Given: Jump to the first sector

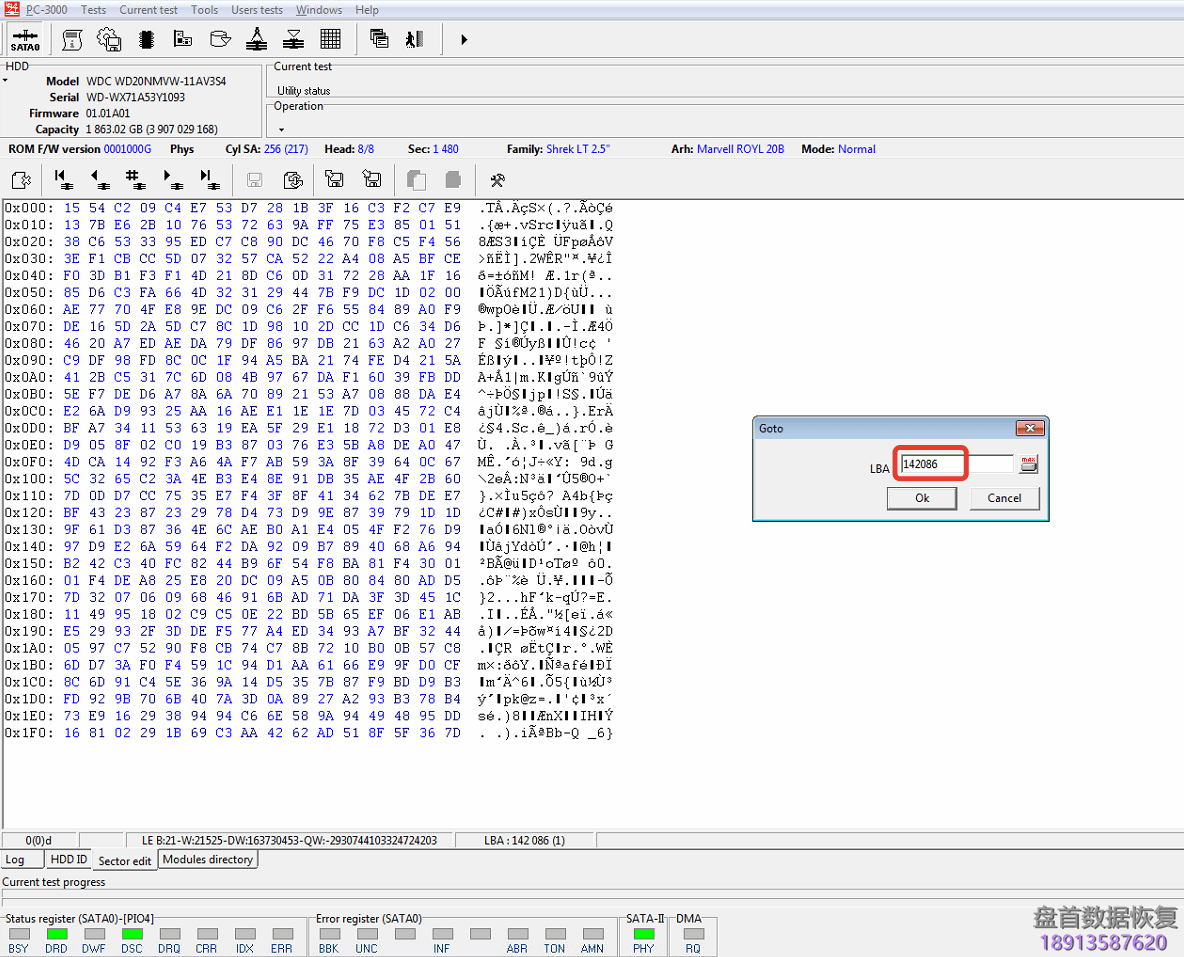Looking at the screenshot, I should pos(62,180).
